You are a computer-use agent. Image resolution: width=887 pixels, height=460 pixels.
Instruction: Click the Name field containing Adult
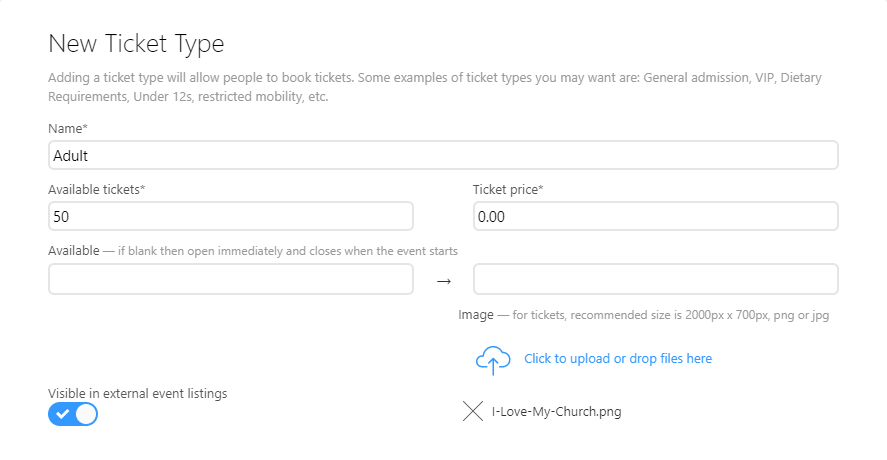click(443, 155)
